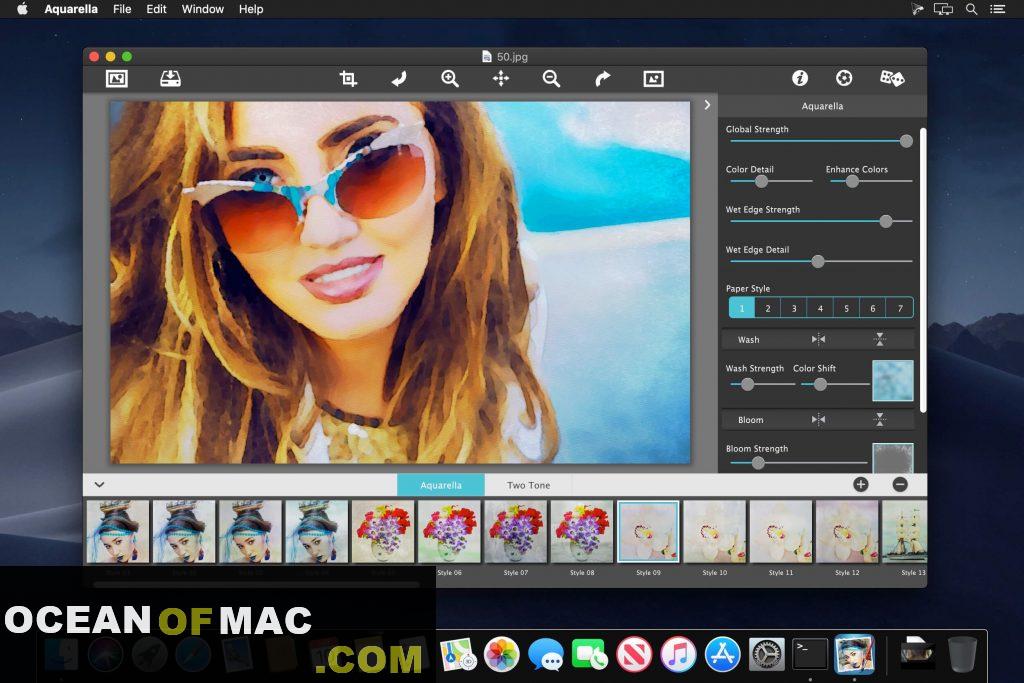Select the Crop tool
This screenshot has height=683, width=1024.
click(x=348, y=79)
